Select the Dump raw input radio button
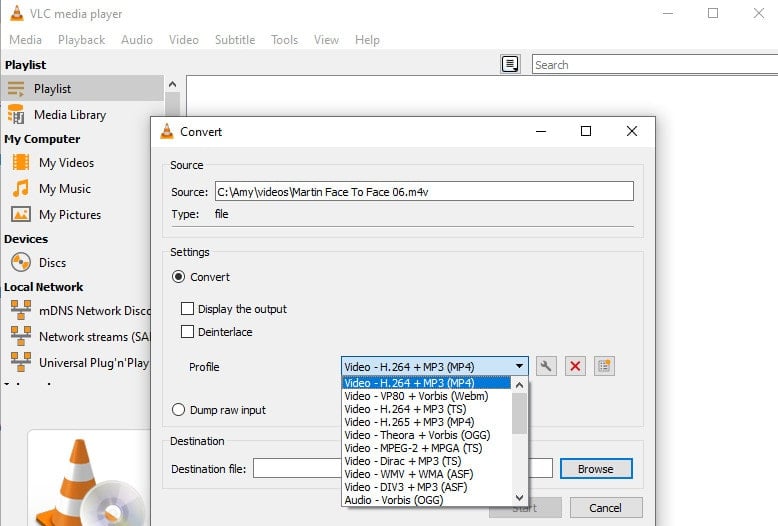778x526 pixels. 178,410
